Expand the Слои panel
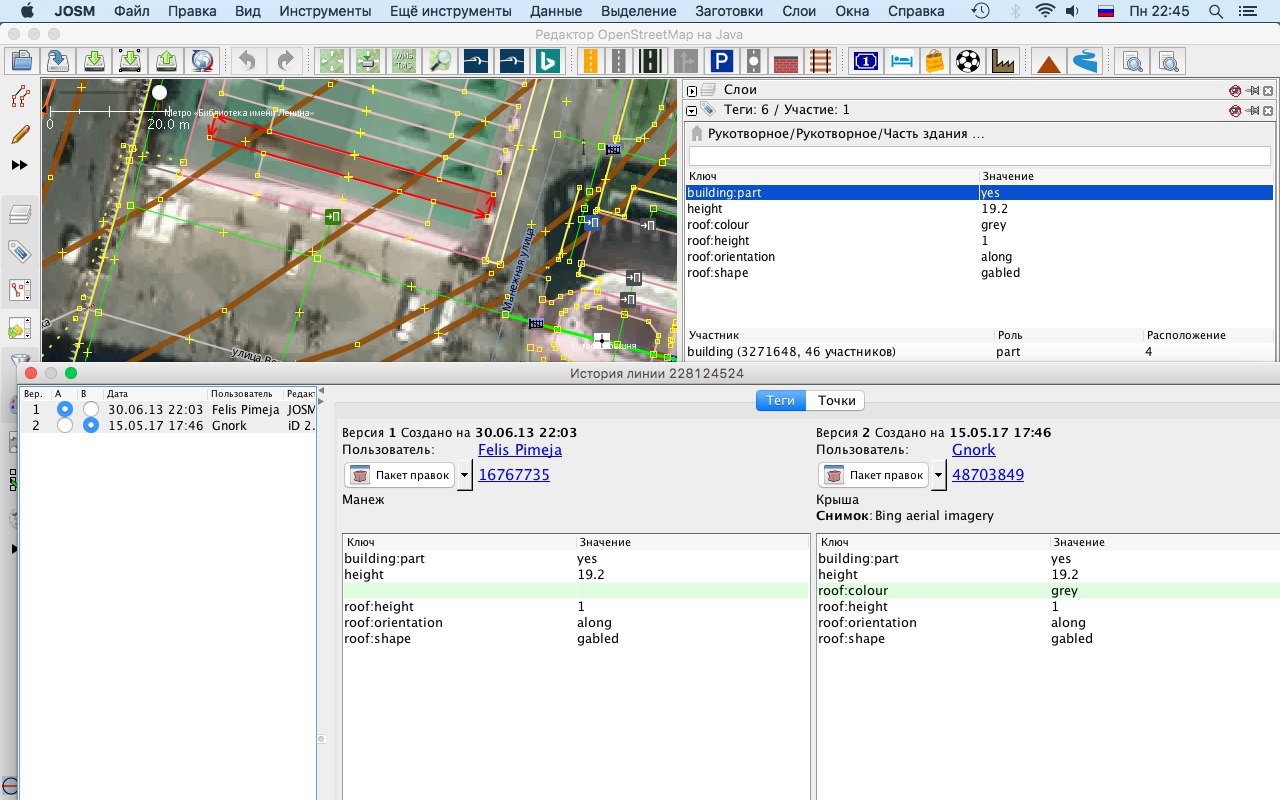This screenshot has height=800, width=1280. (692, 91)
